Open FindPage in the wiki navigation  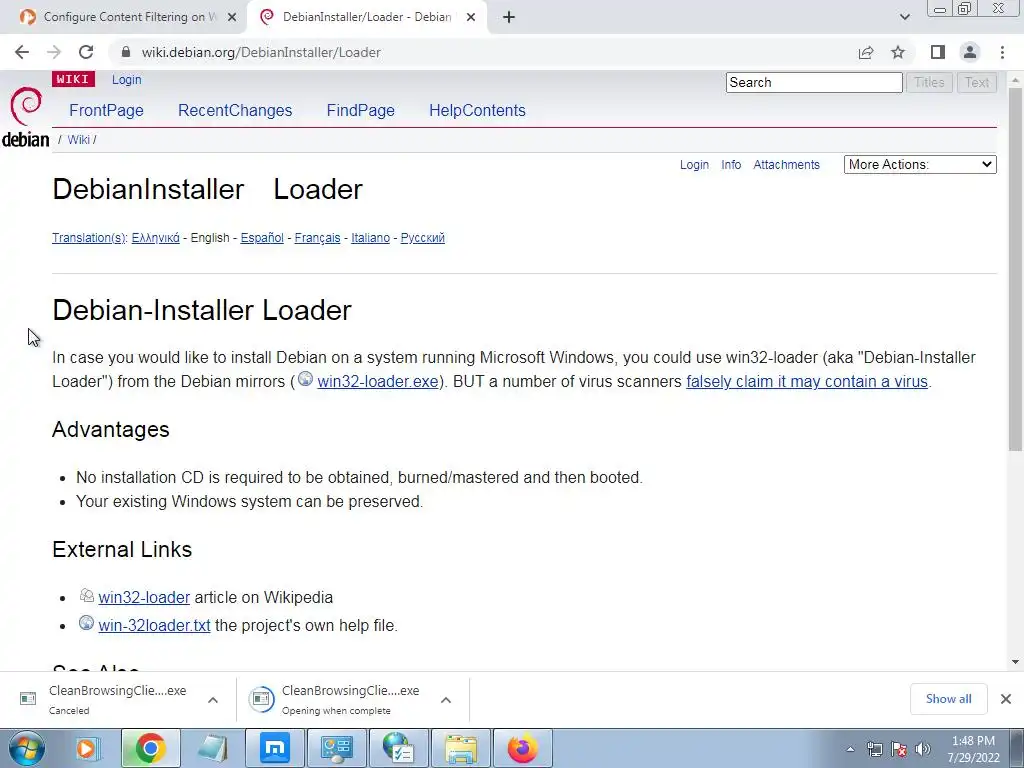click(x=360, y=110)
